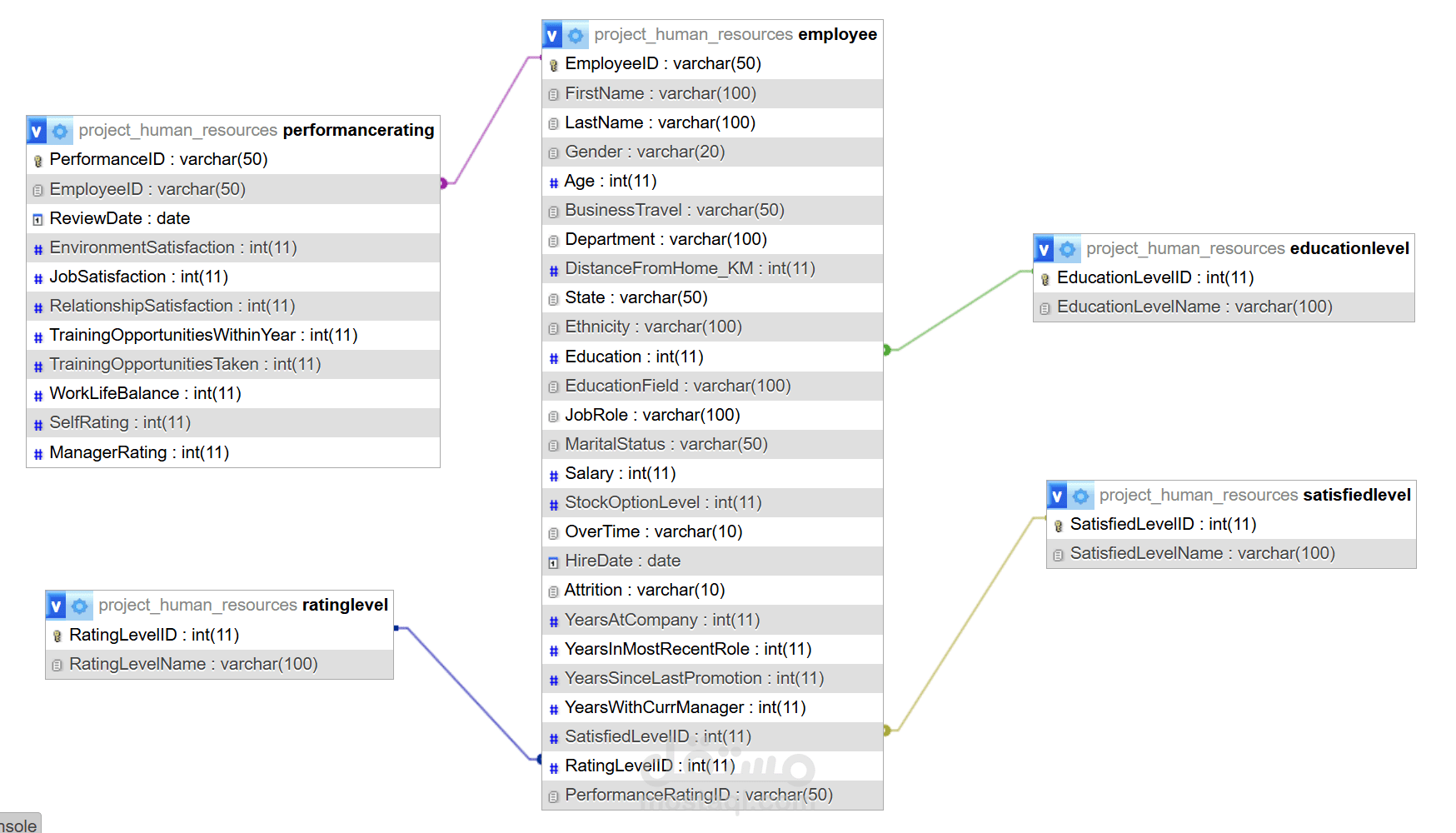
Task: Click the gear icon on the ratinglevel table header
Action: click(79, 606)
